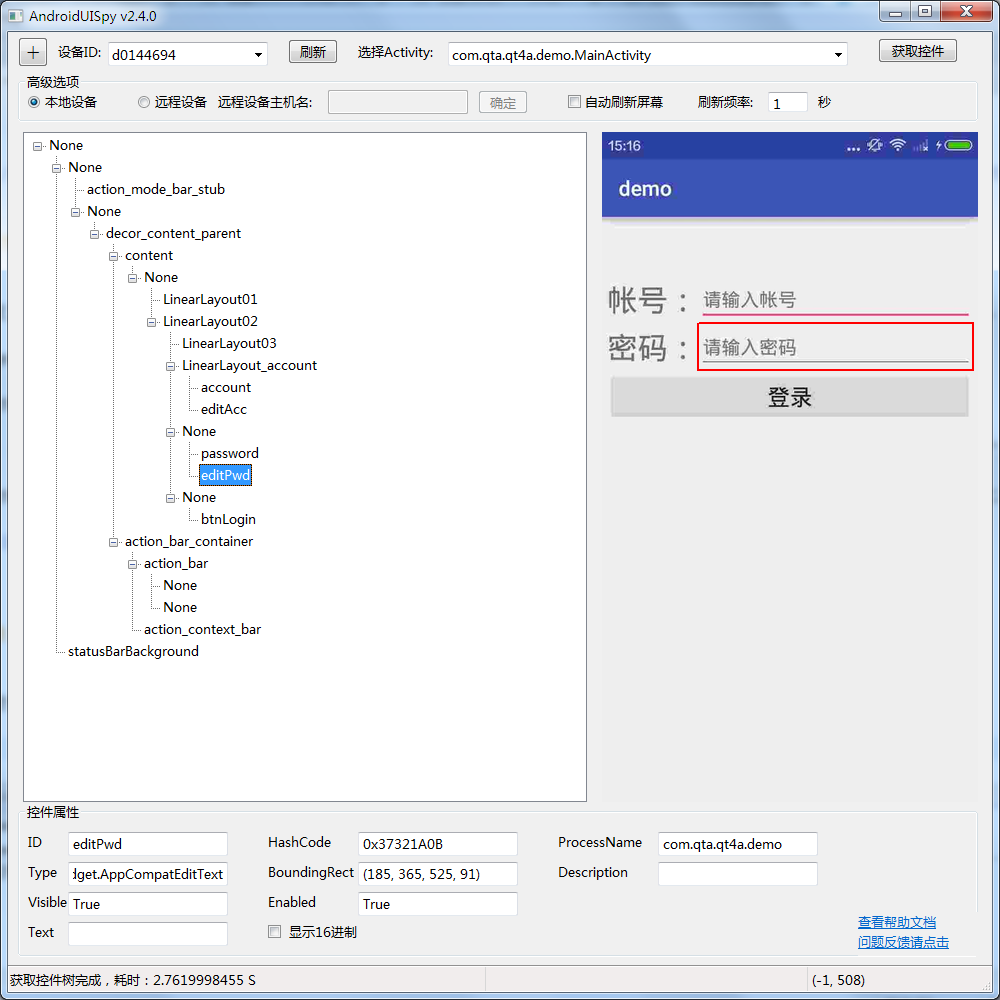The width and height of the screenshot is (1000, 1000).
Task: Click the plus add-device button
Action: [x=33, y=52]
